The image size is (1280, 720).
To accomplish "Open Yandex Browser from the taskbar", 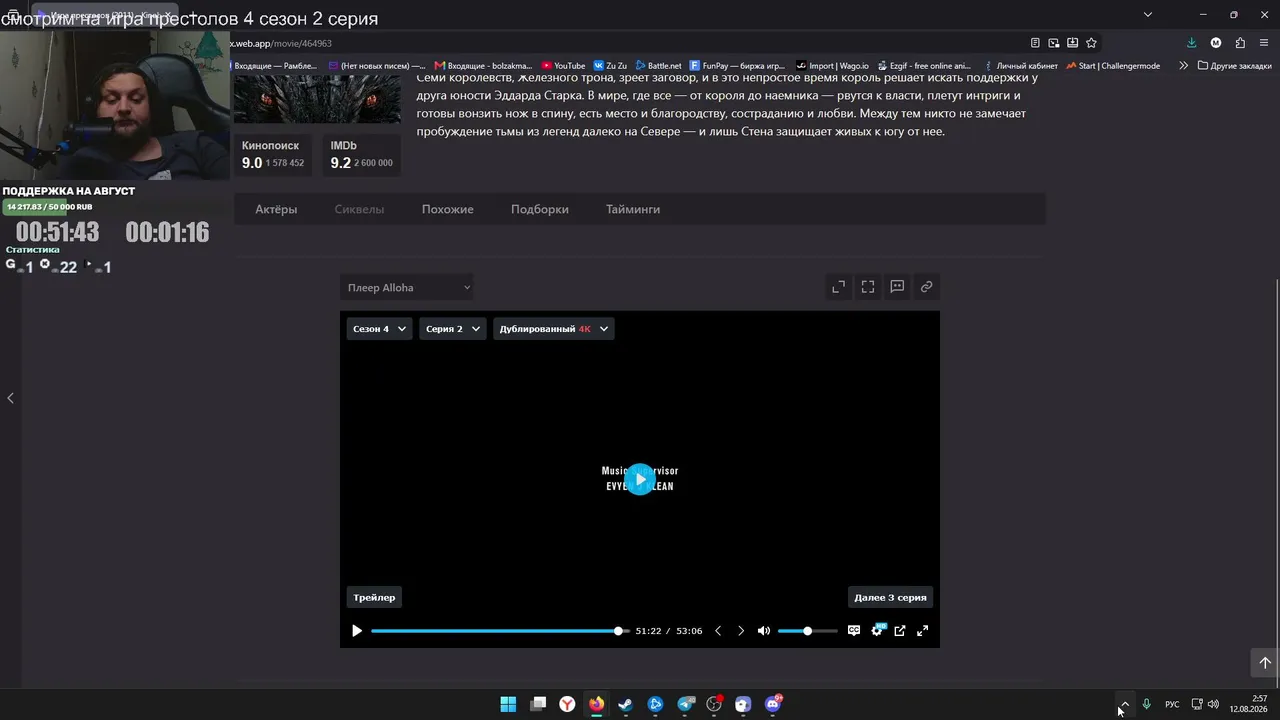I will [x=567, y=704].
